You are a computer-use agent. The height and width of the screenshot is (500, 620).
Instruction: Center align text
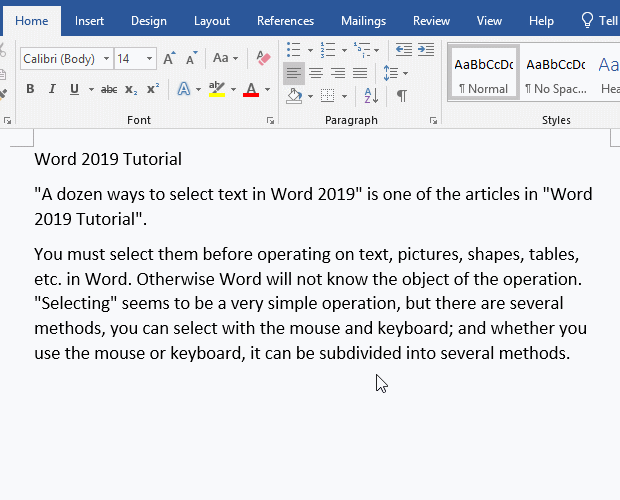pos(316,73)
